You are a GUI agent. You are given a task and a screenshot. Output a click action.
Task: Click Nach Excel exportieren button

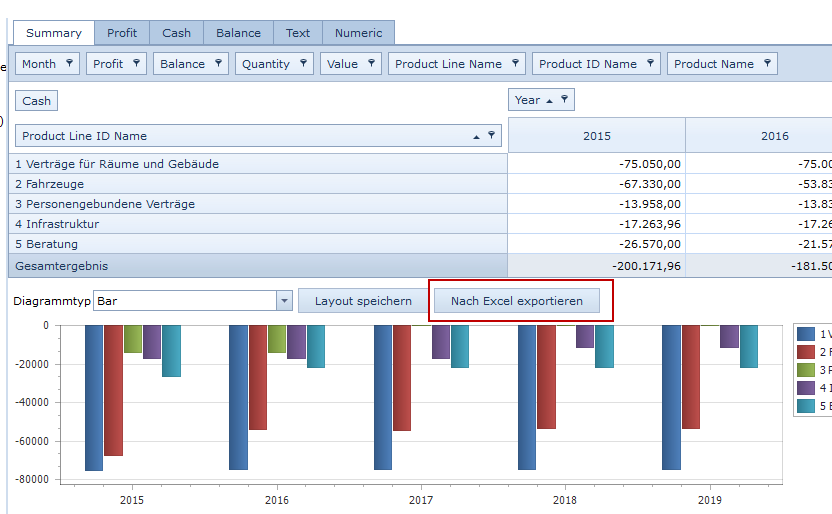(x=516, y=301)
